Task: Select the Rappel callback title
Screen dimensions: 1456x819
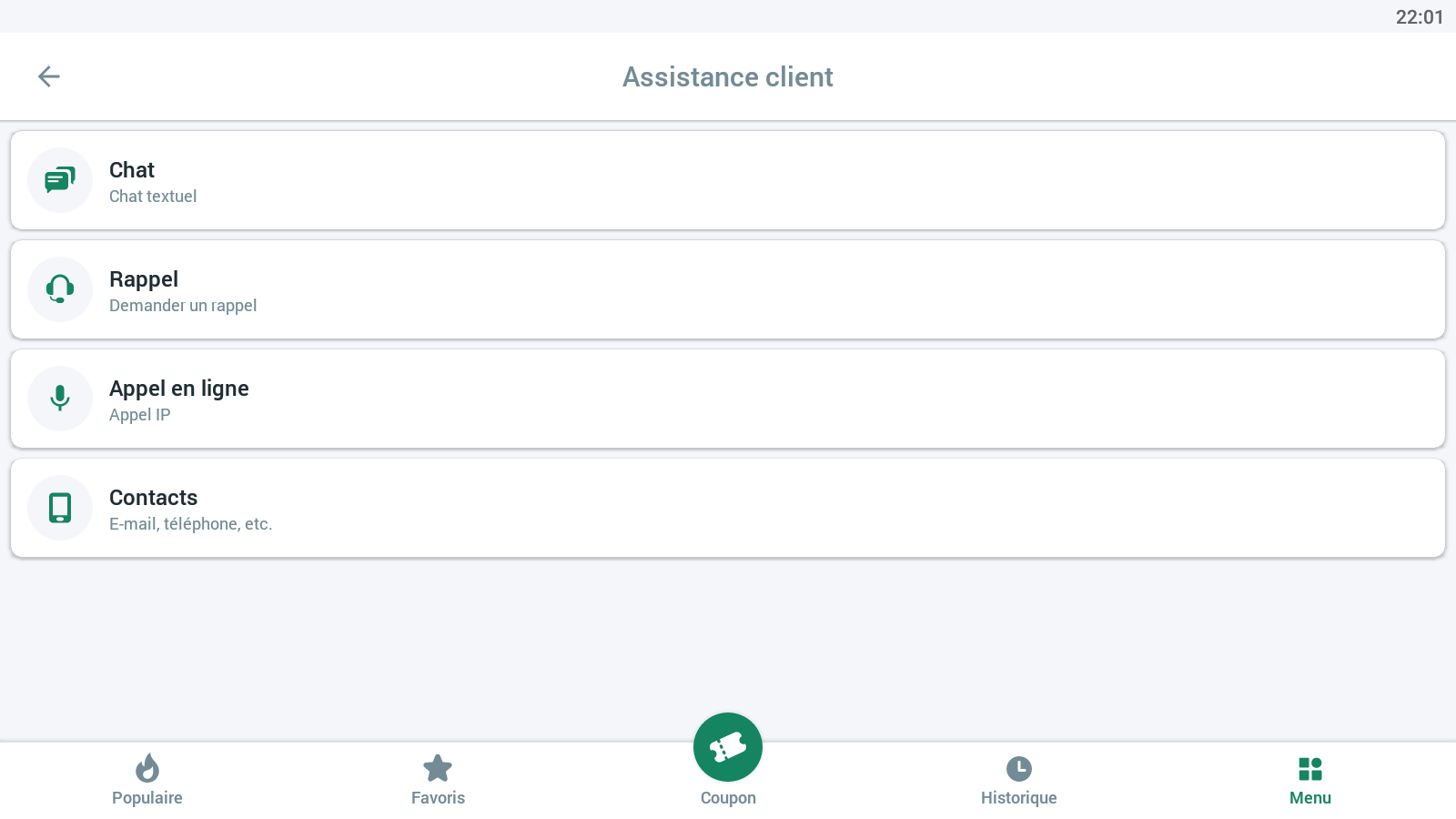Action: click(144, 279)
